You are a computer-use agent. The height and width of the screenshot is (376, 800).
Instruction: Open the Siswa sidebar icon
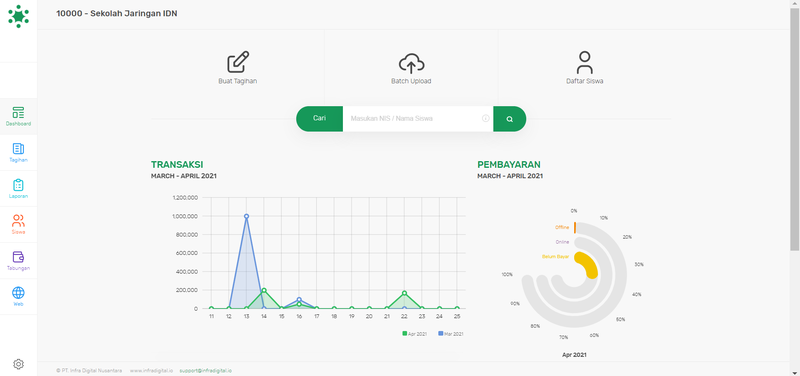(18, 221)
